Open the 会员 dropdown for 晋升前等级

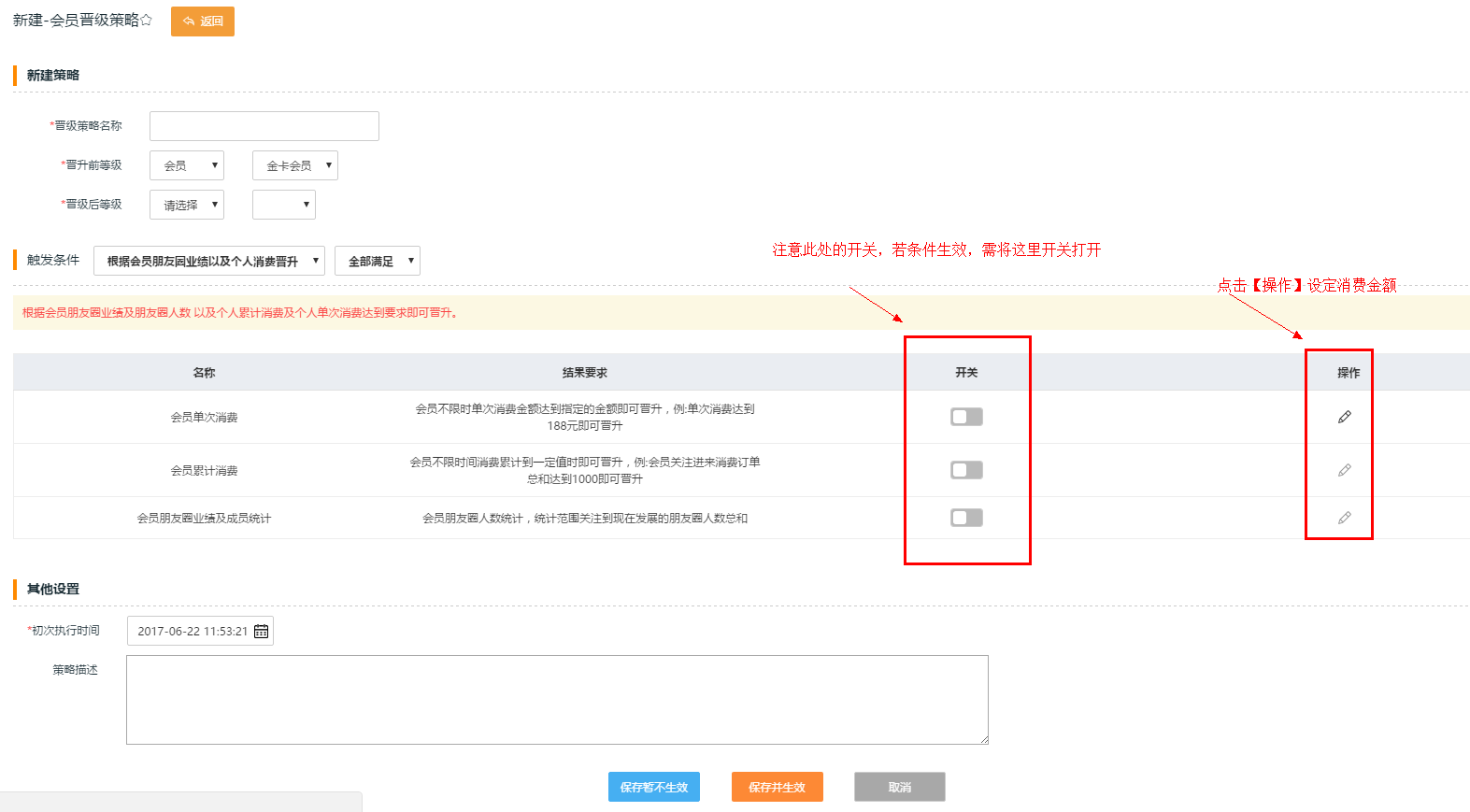click(x=187, y=165)
